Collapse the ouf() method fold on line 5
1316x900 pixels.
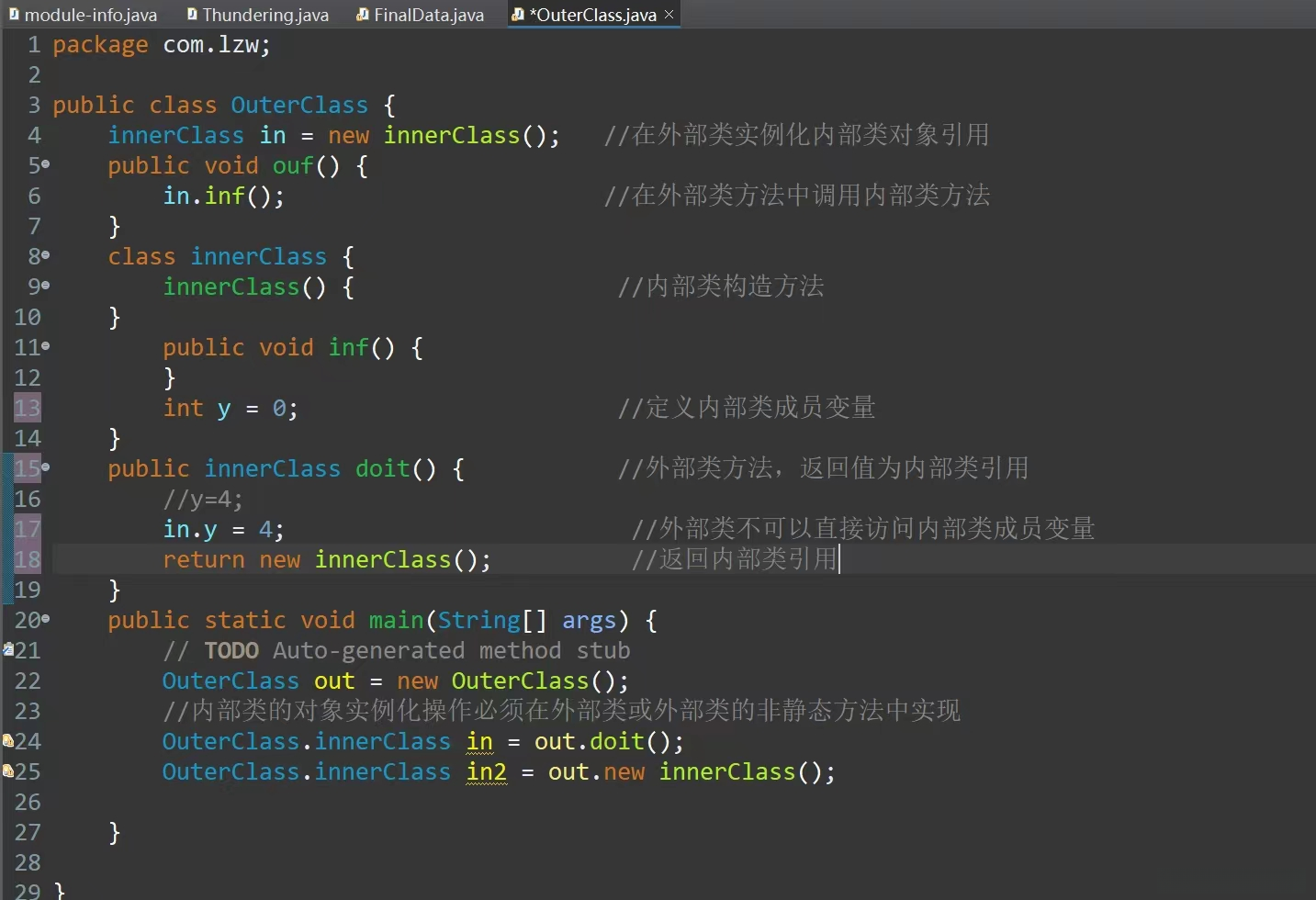tap(46, 164)
